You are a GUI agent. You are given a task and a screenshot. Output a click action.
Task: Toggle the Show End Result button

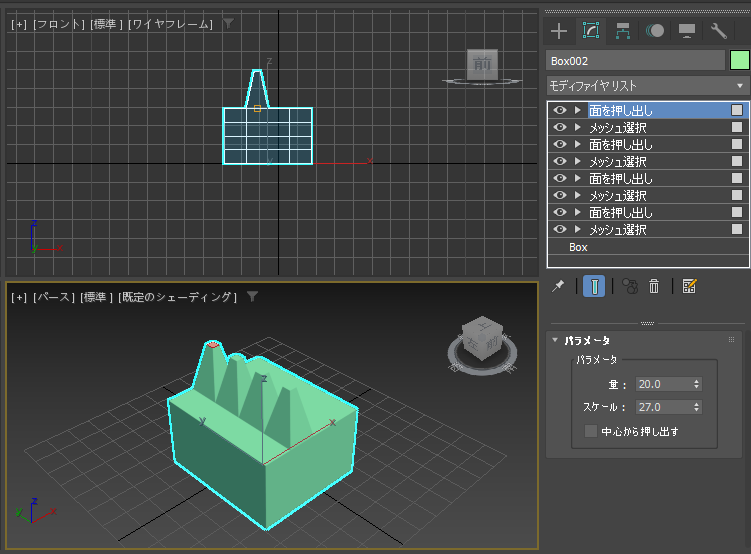[594, 286]
